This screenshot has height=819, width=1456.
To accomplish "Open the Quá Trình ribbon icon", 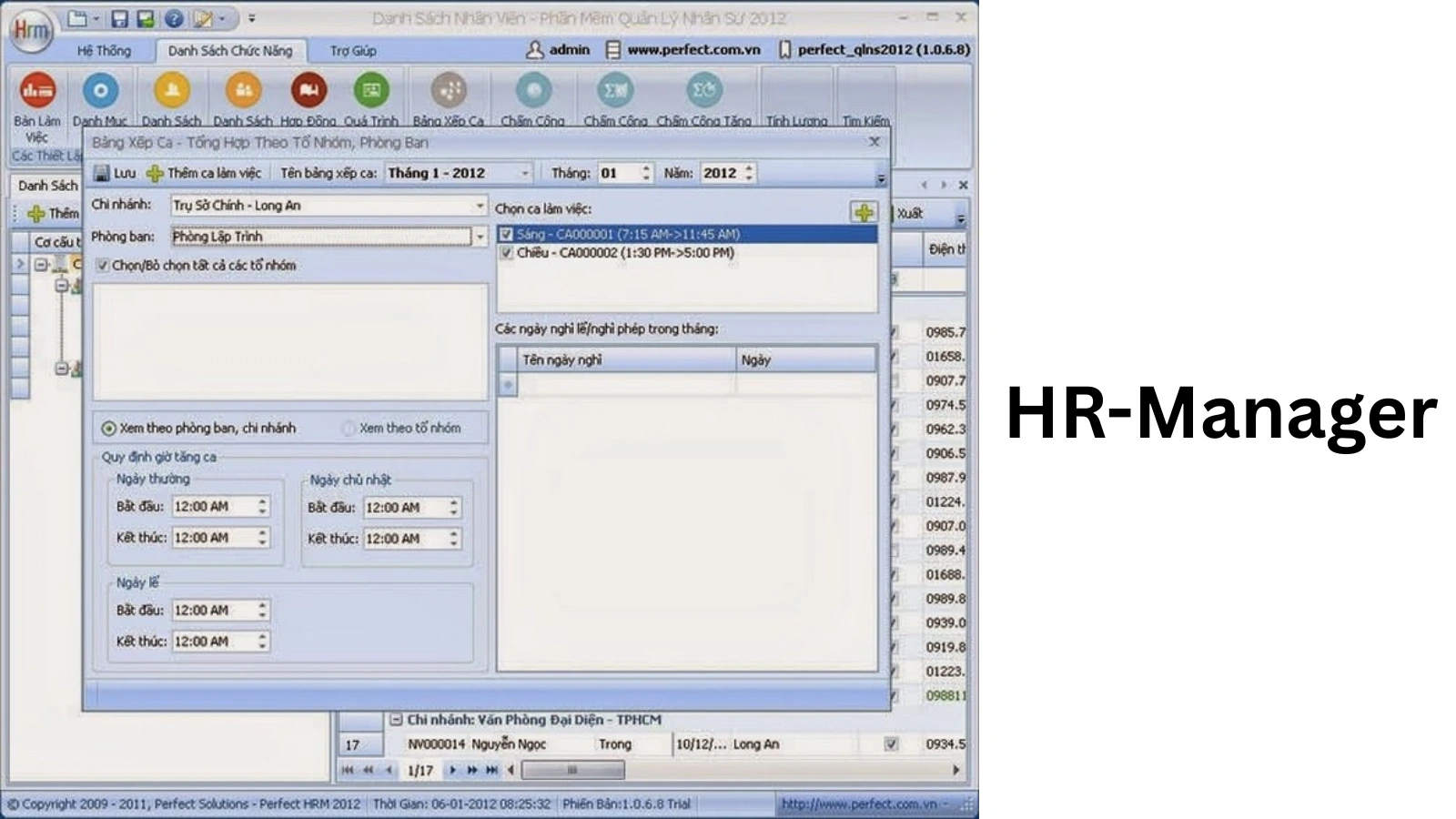I will pyautogui.click(x=370, y=90).
